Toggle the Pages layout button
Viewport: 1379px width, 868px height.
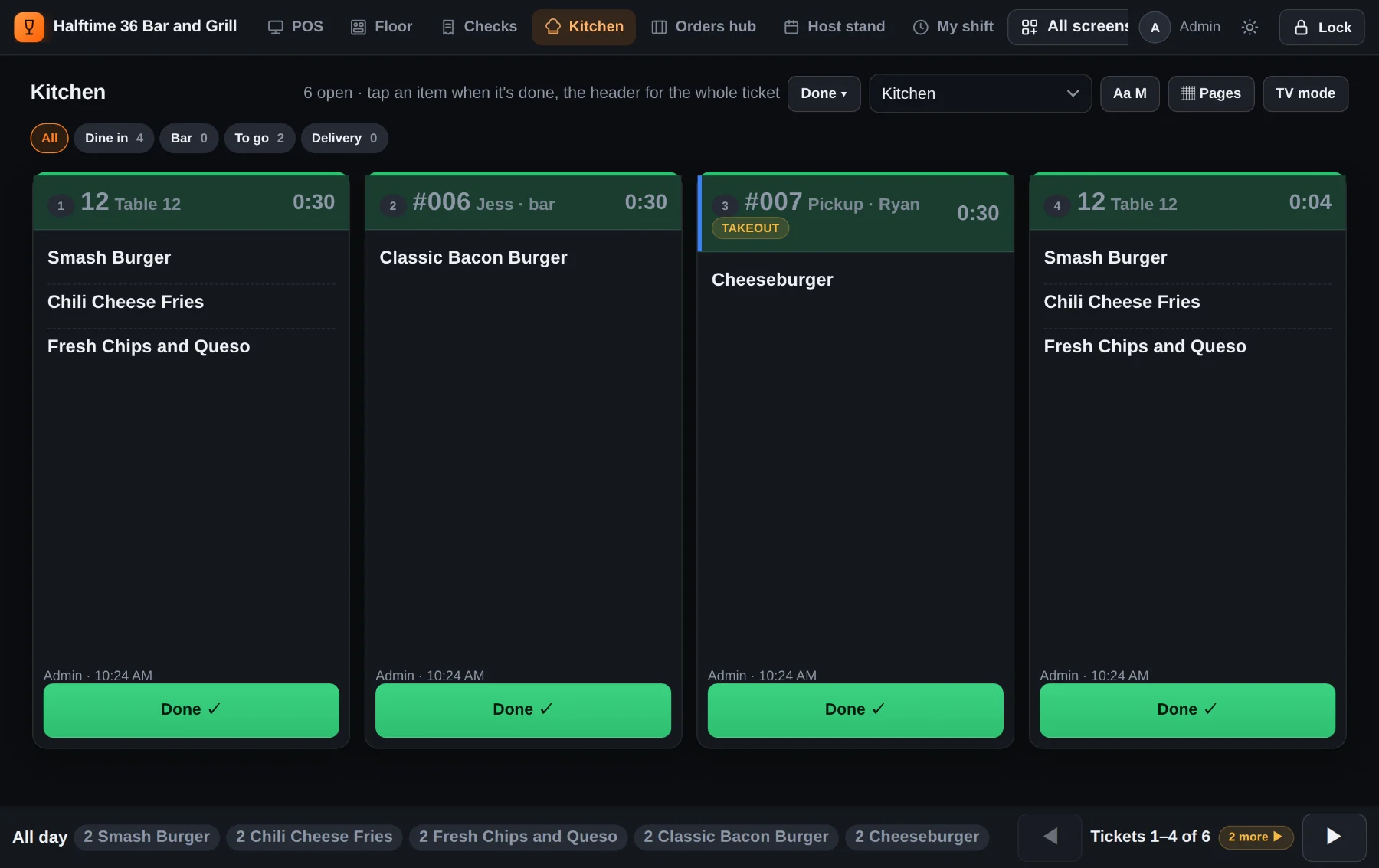1210,93
